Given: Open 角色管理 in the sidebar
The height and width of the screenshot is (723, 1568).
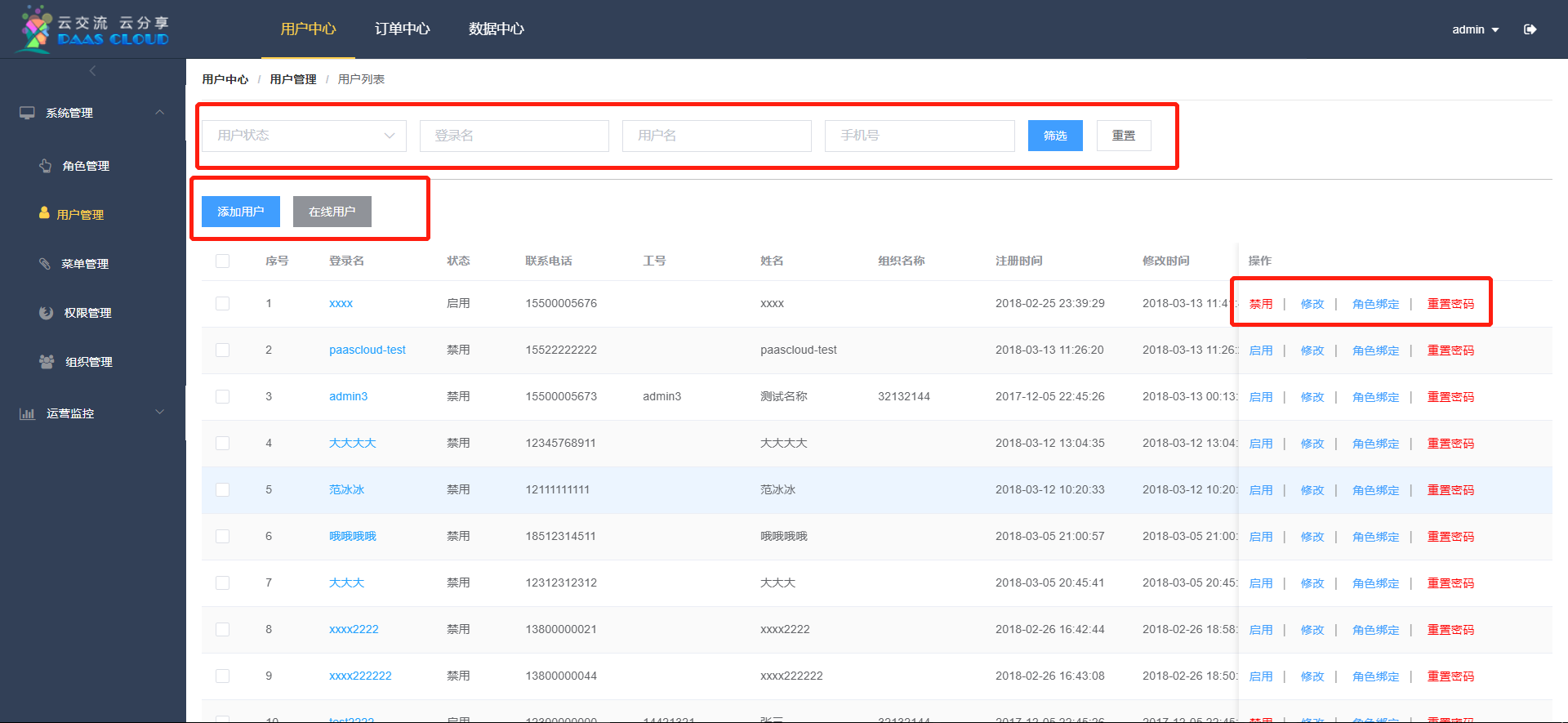Looking at the screenshot, I should coord(86,166).
